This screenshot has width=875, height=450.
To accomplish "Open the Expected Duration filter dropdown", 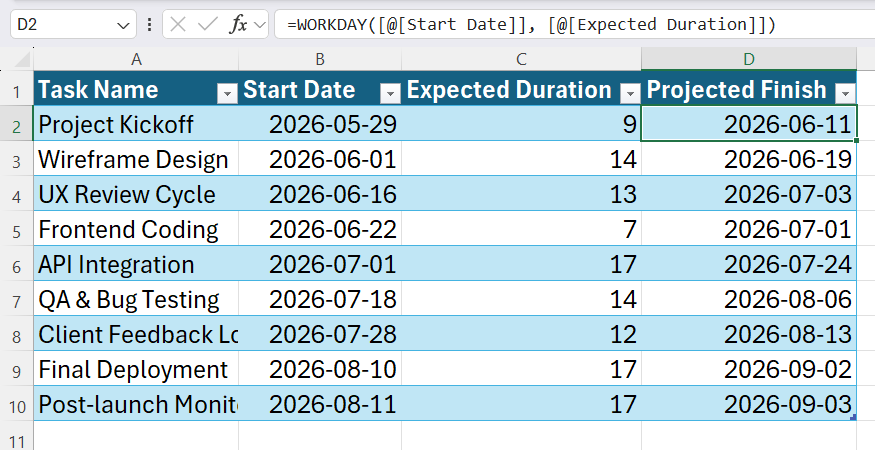I will click(630, 94).
